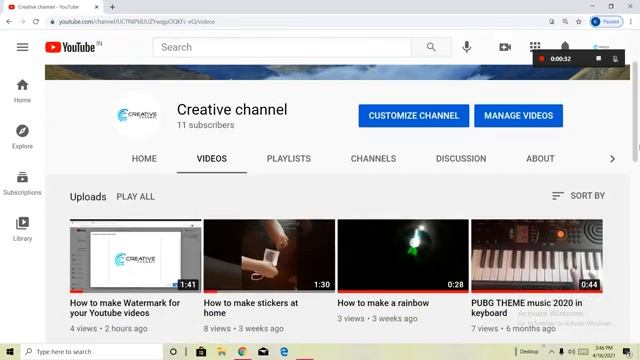Switch to the CHANNELS tab
640x360 pixels.
[x=373, y=159]
